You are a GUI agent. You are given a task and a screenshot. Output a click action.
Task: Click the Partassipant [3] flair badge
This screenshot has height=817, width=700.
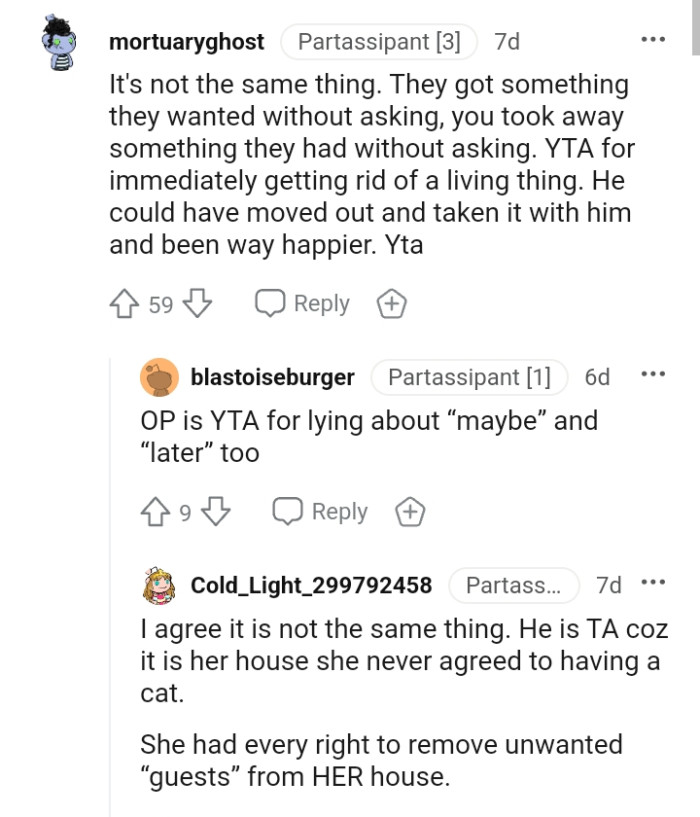coord(377,41)
